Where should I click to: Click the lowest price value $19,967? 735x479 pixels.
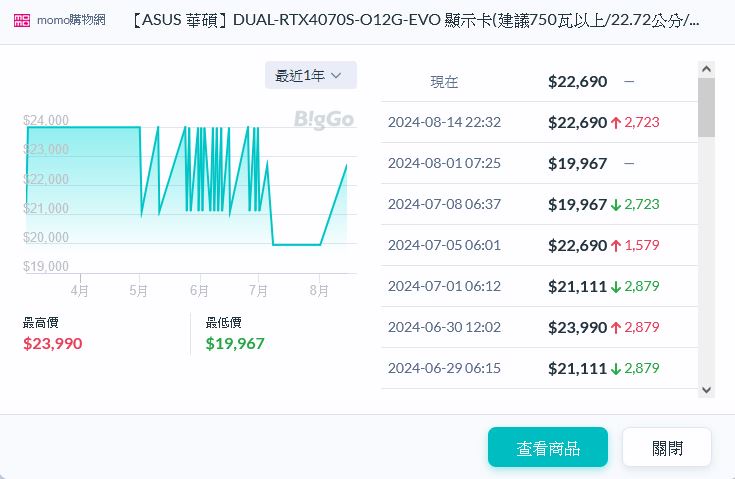[x=235, y=344]
